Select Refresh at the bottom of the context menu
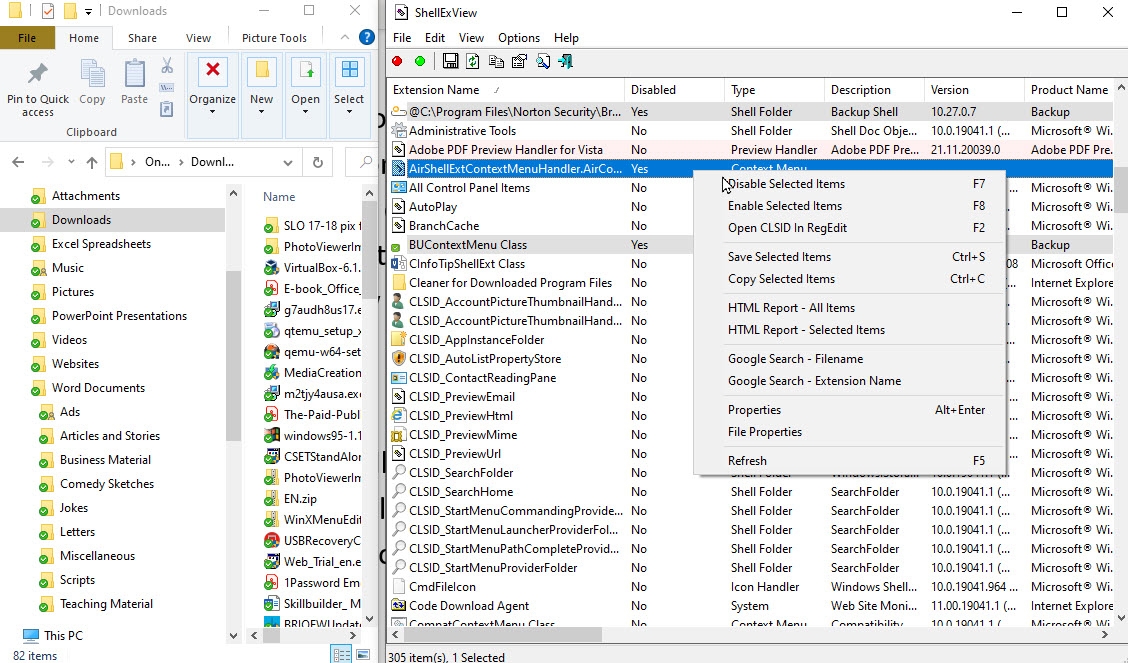Viewport: 1128px width, 663px height. tap(748, 460)
